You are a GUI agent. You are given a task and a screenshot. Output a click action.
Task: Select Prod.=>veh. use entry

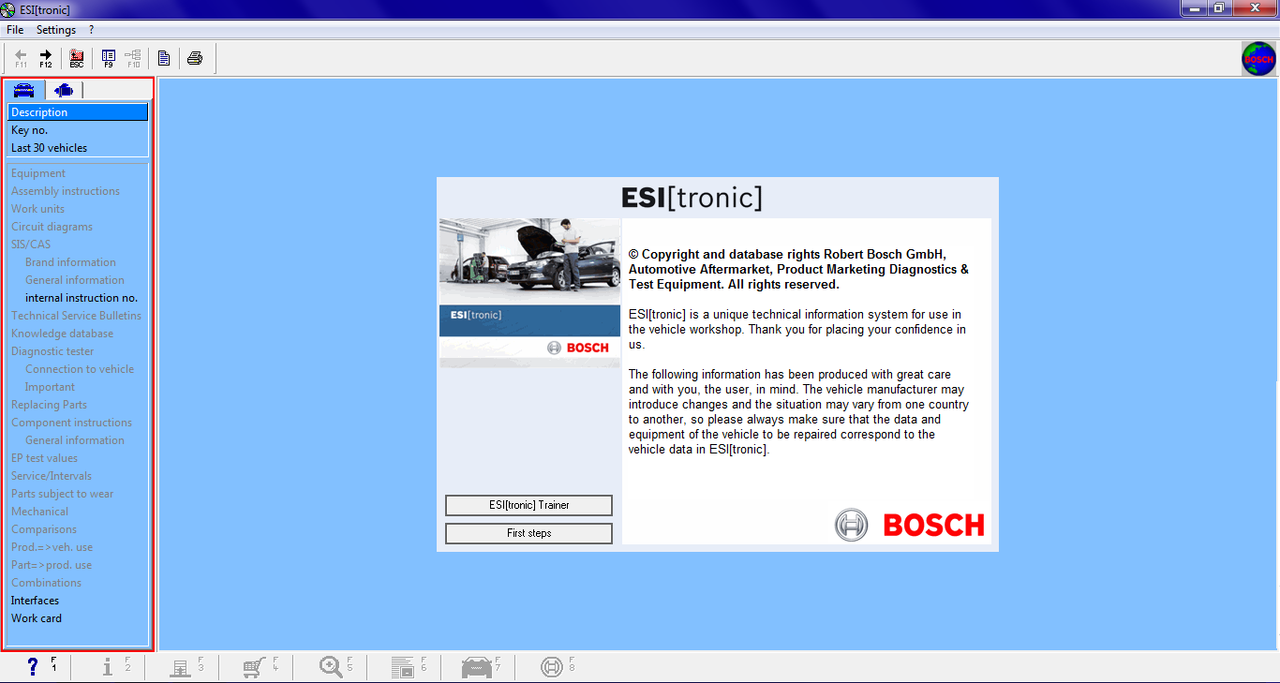(51, 547)
